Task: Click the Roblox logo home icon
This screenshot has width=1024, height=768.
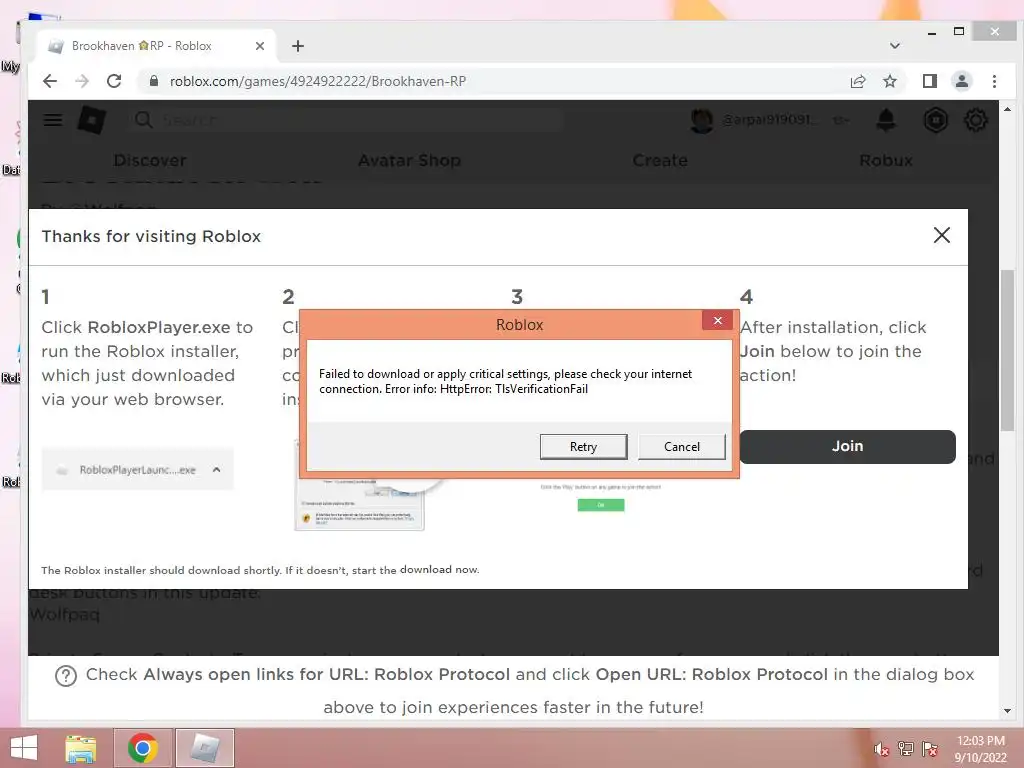Action: click(x=91, y=120)
